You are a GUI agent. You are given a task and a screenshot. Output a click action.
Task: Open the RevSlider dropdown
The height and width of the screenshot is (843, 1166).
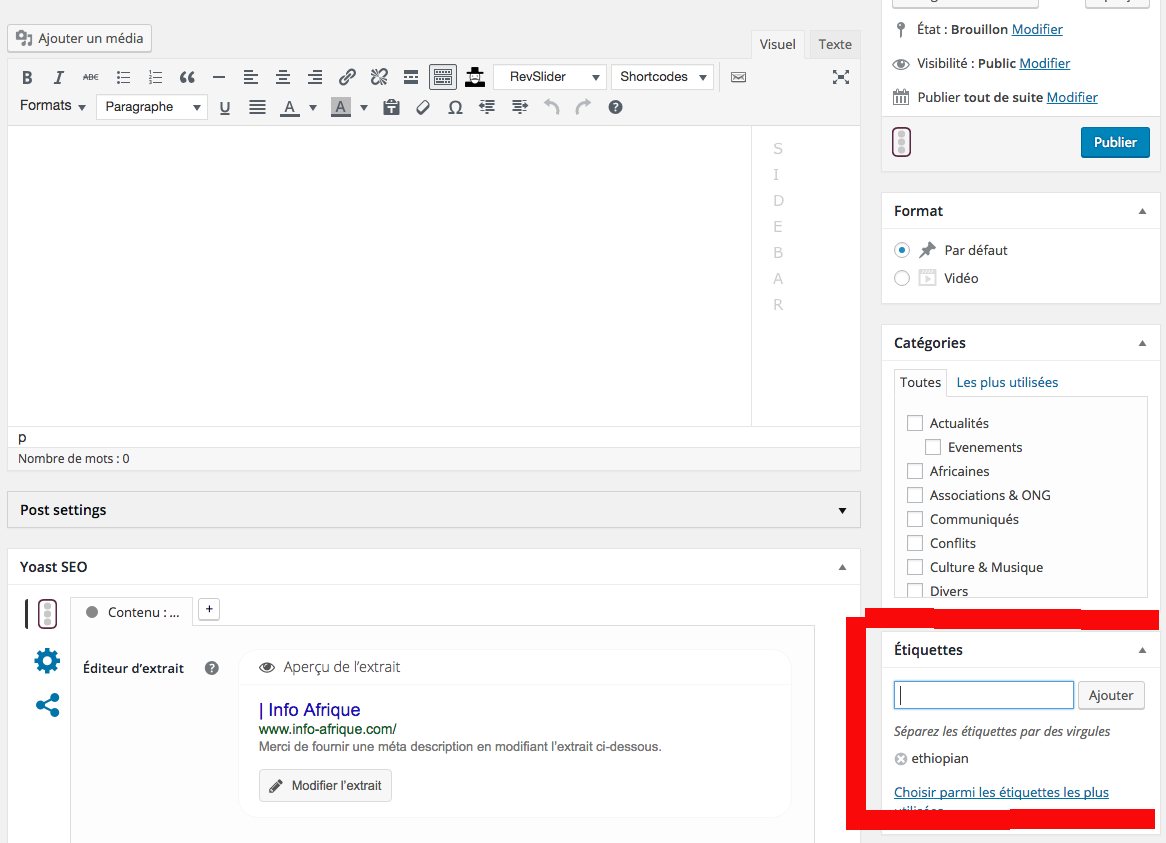pyautogui.click(x=550, y=77)
